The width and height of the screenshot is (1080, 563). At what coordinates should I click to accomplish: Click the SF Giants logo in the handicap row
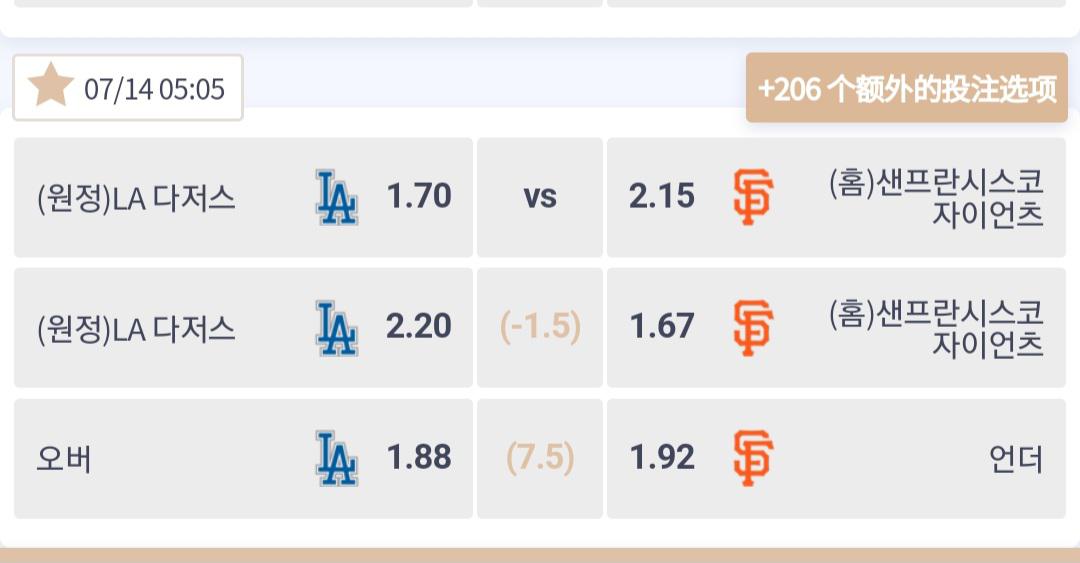(x=753, y=328)
